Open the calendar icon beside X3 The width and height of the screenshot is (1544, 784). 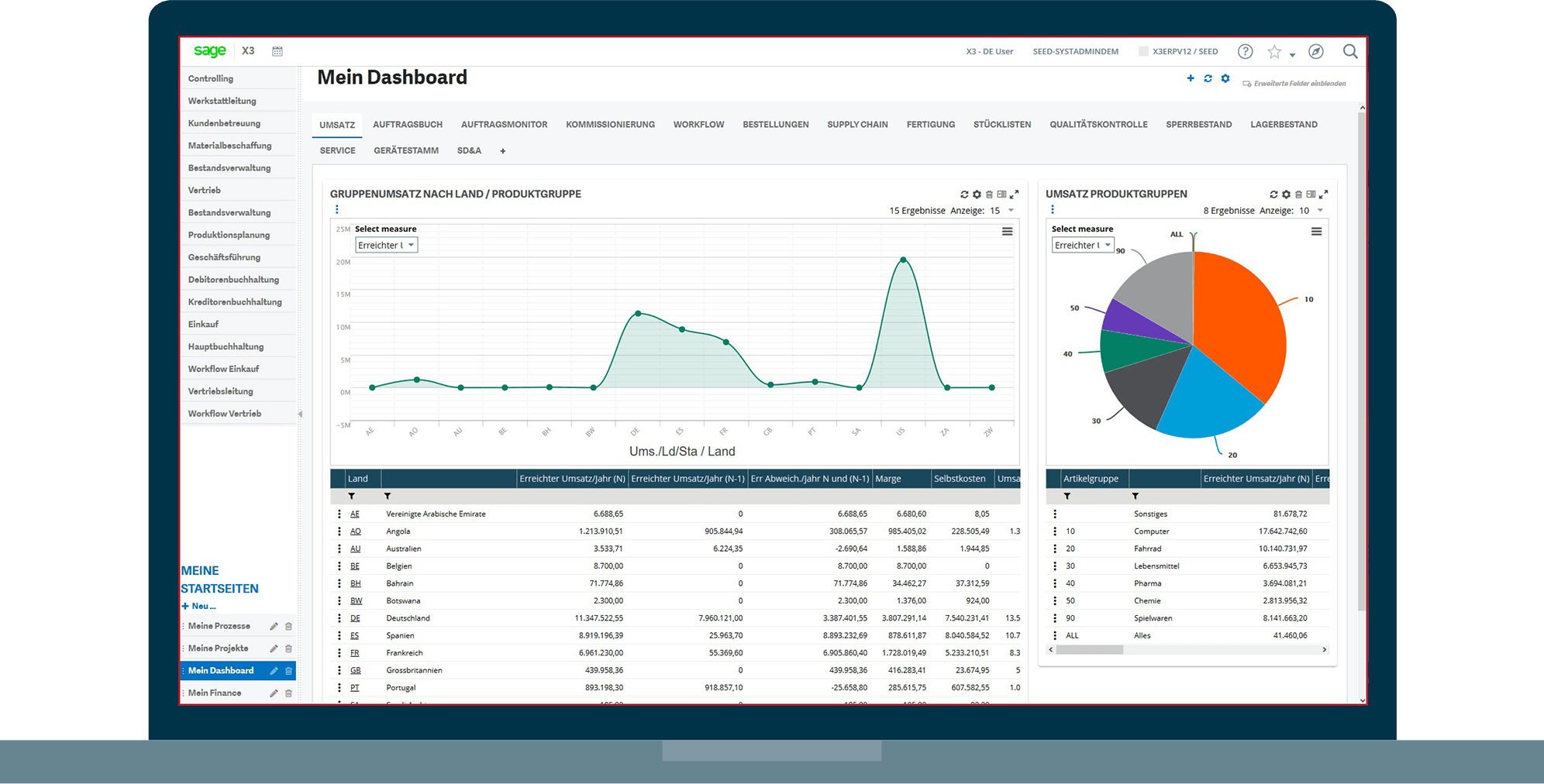point(277,51)
